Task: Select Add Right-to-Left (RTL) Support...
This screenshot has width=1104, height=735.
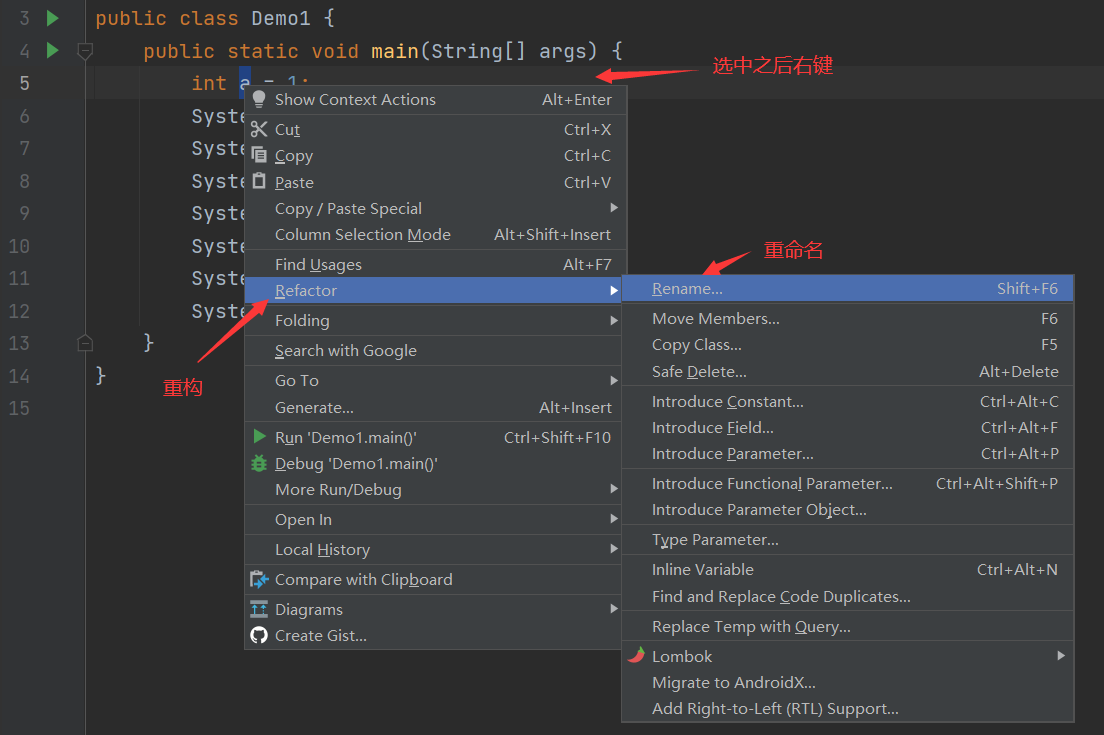Action: point(848,709)
